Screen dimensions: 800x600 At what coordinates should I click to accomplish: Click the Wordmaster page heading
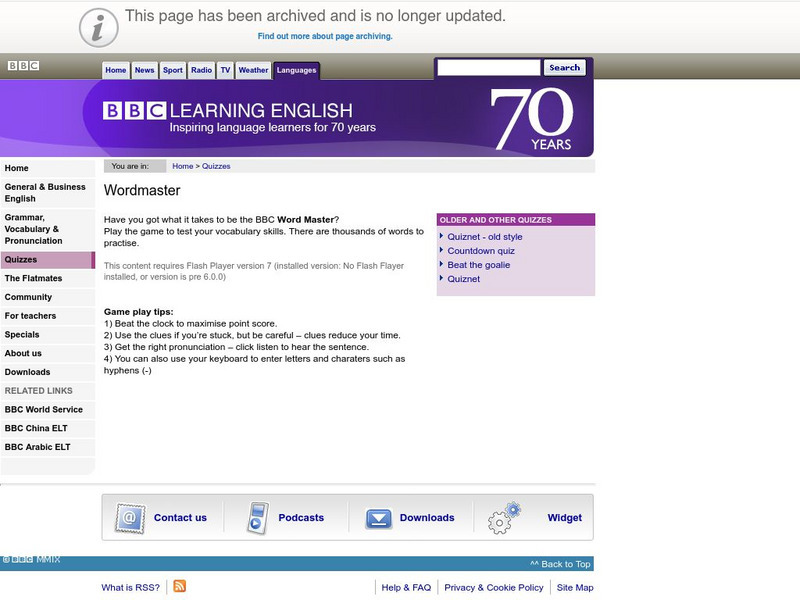click(142, 190)
